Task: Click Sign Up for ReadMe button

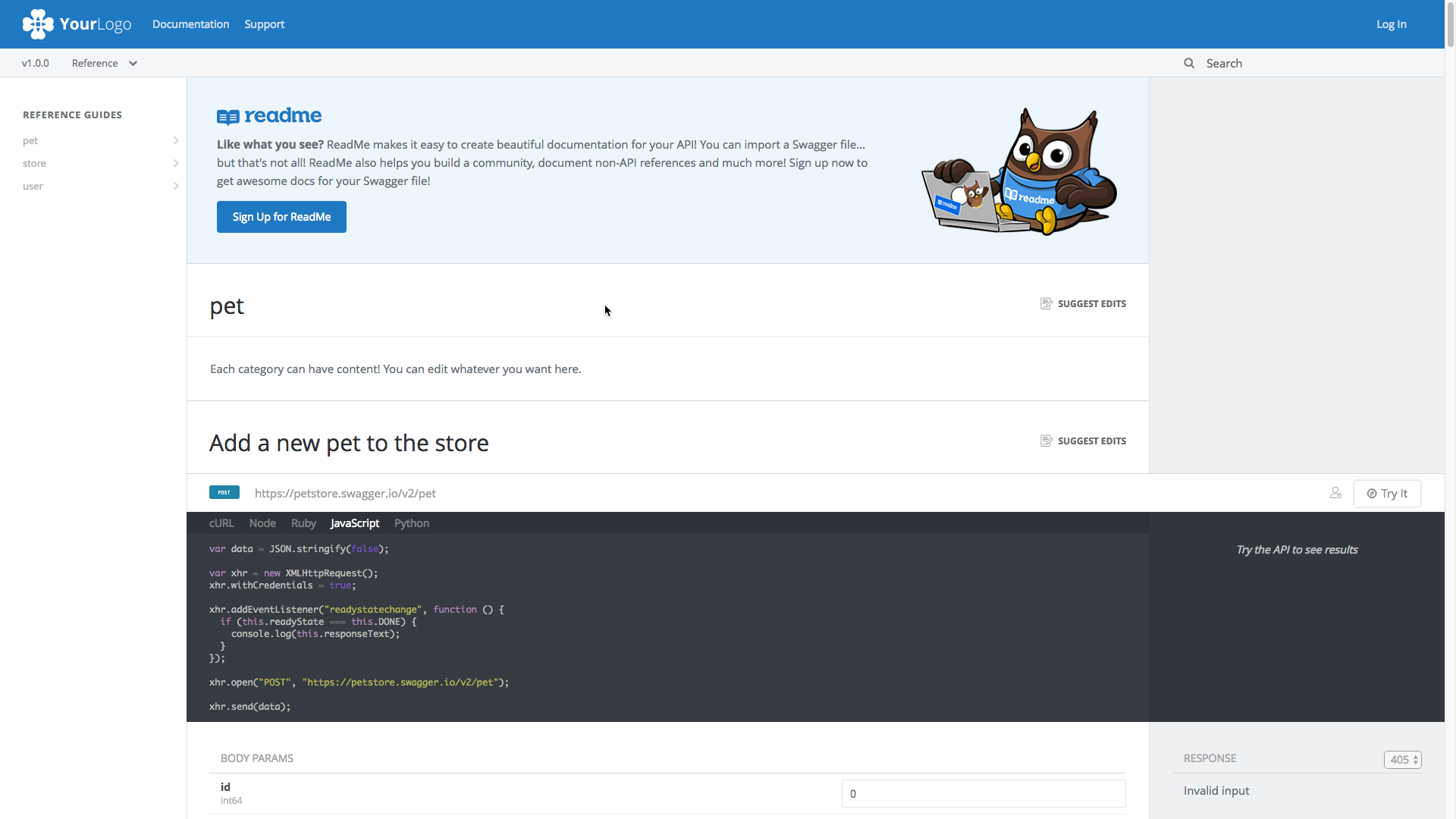Action: [281, 217]
